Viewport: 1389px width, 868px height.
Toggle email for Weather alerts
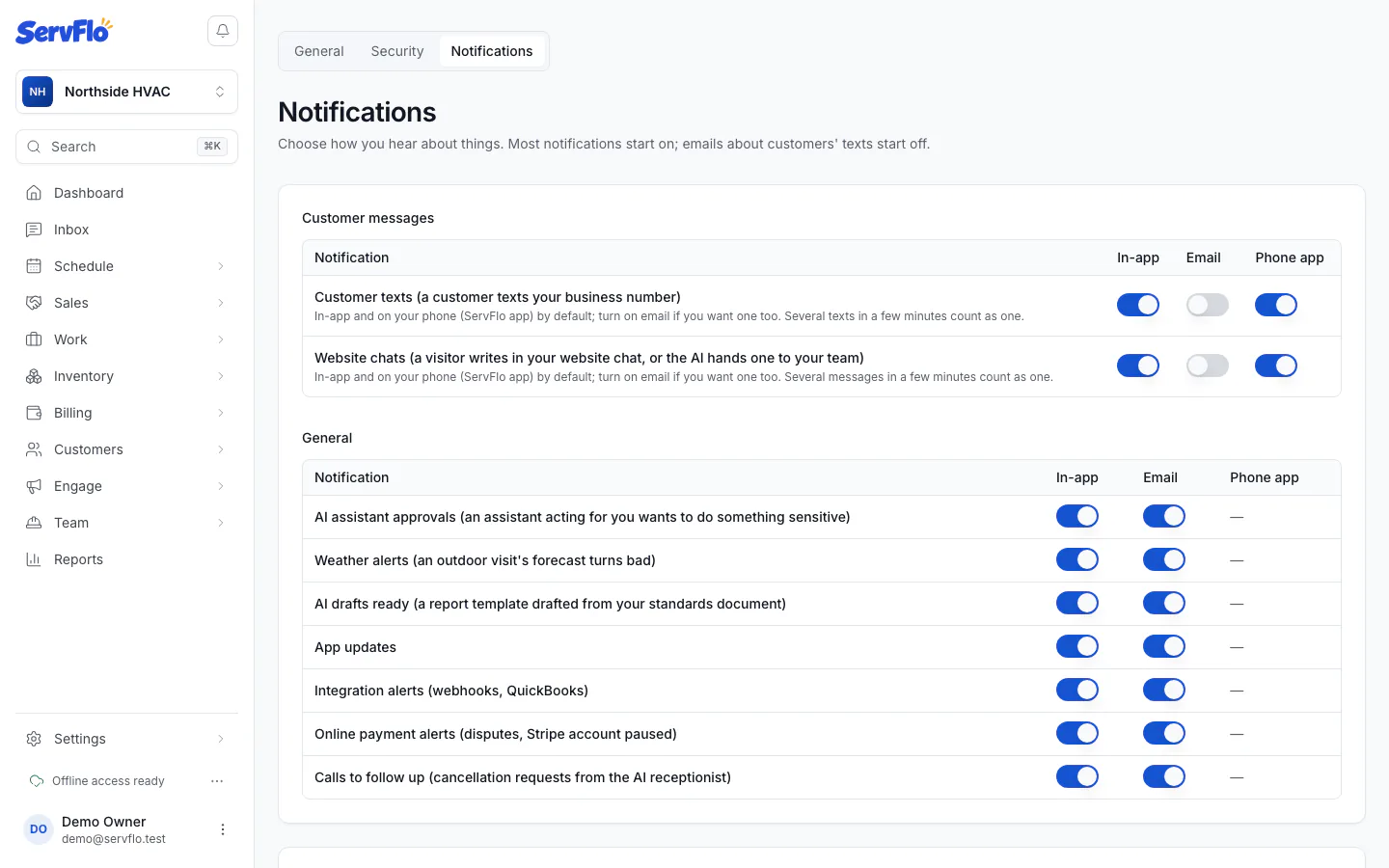click(x=1164, y=559)
